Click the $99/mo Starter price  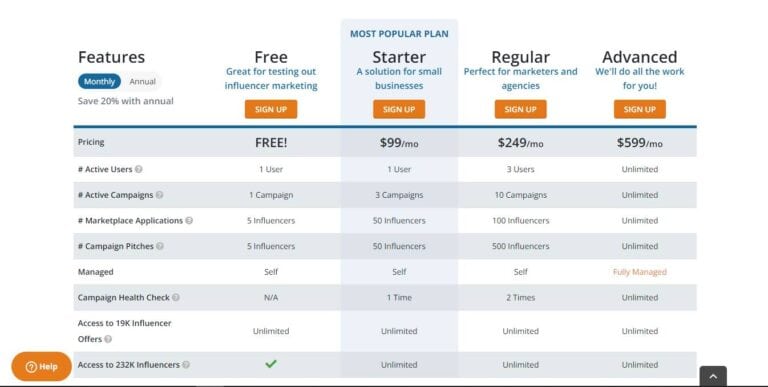tap(399, 143)
